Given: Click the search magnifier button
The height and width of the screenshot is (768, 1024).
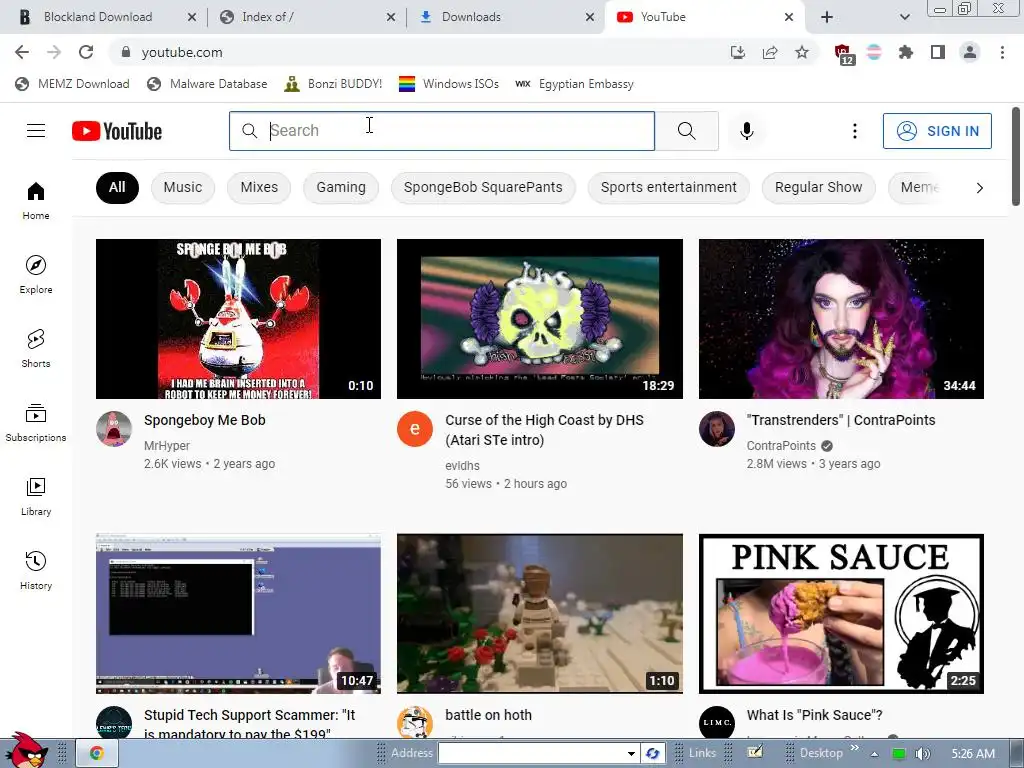Looking at the screenshot, I should coord(686,131).
